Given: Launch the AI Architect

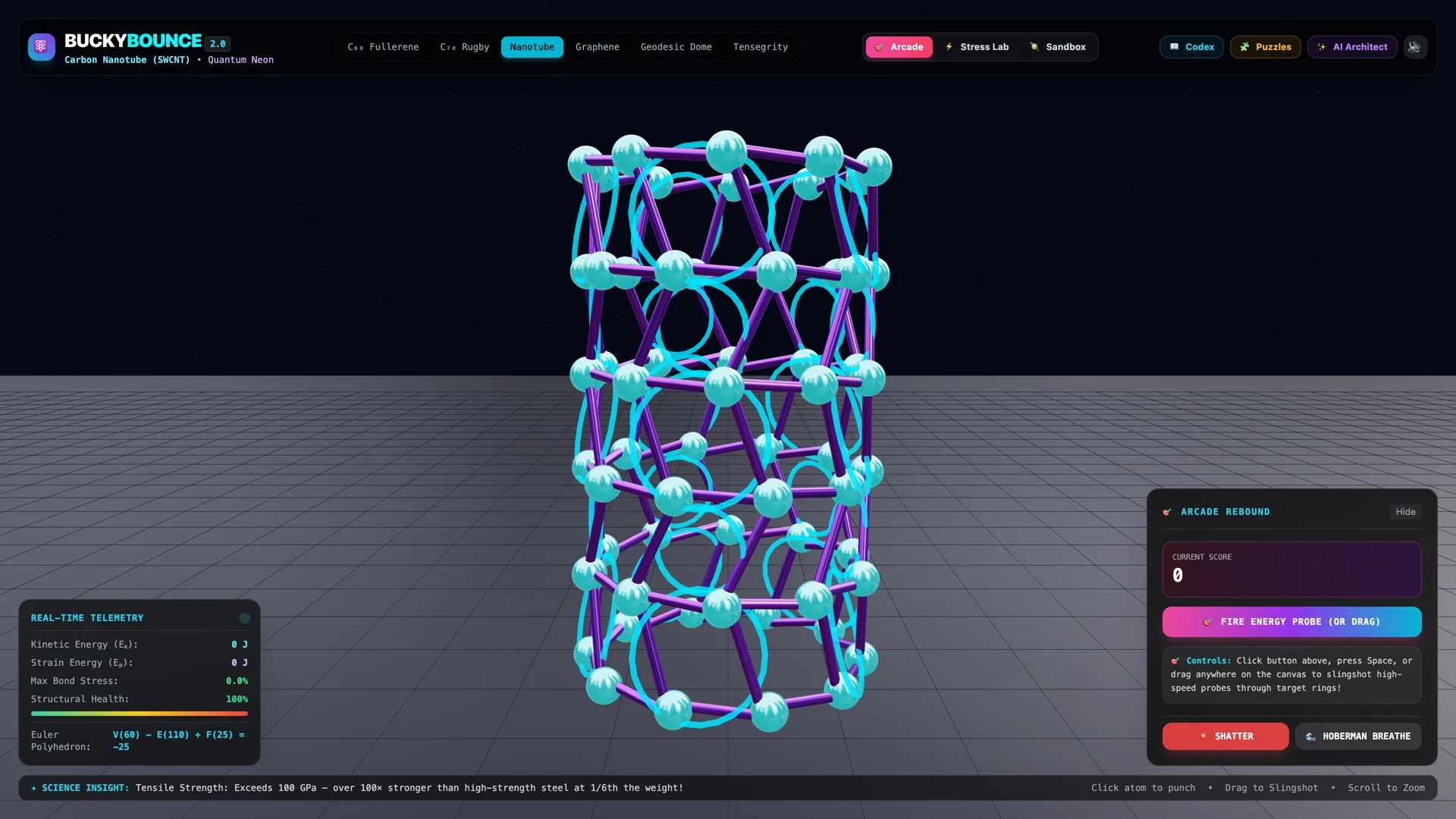Looking at the screenshot, I should pos(1352,47).
